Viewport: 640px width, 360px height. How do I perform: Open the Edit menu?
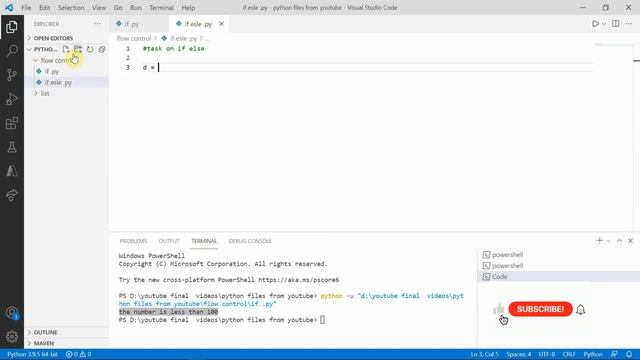pyautogui.click(x=44, y=7)
